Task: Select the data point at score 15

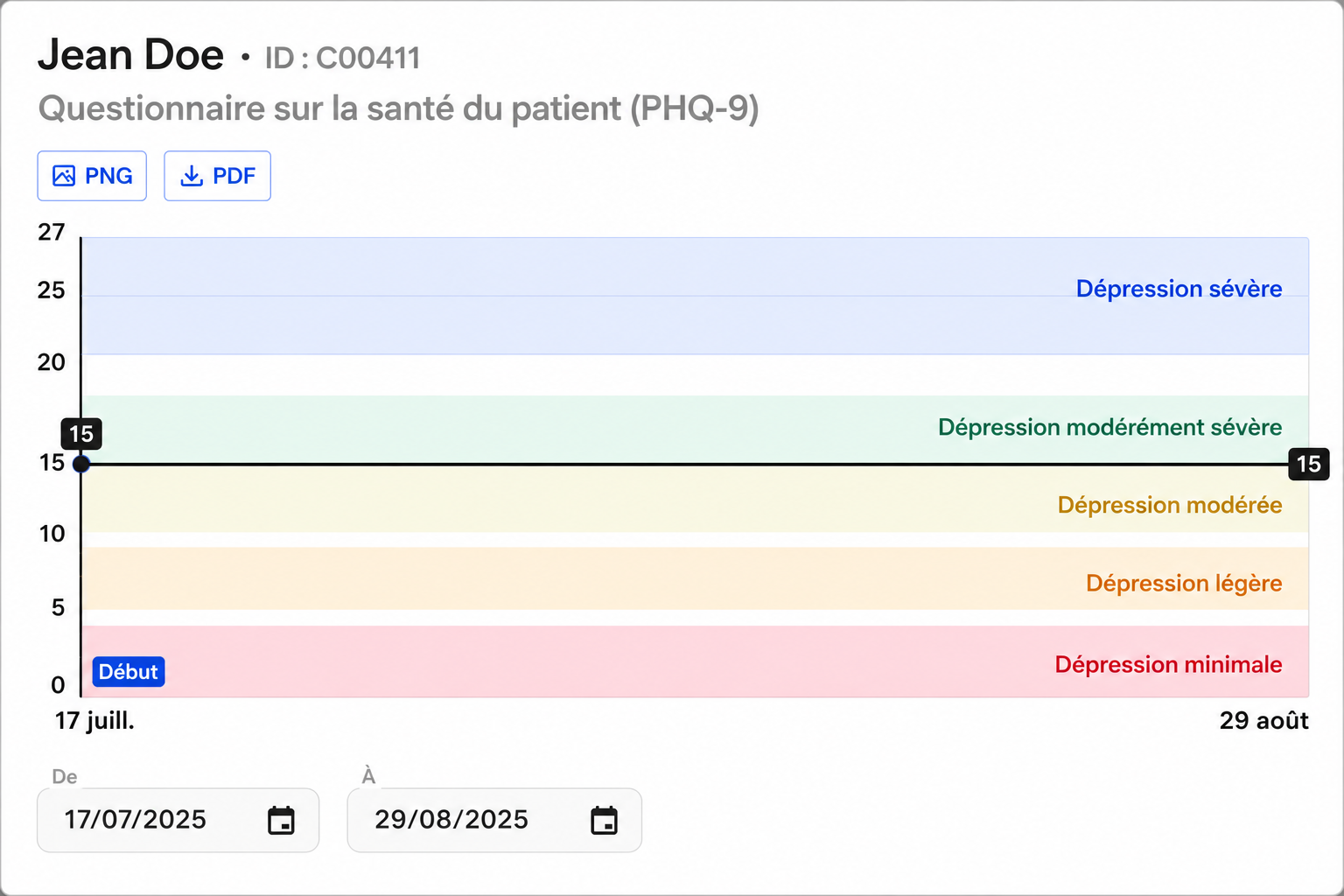Action: point(81,464)
